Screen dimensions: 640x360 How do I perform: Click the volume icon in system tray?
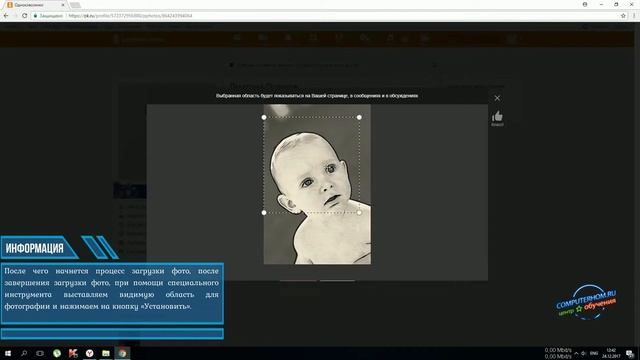click(584, 353)
